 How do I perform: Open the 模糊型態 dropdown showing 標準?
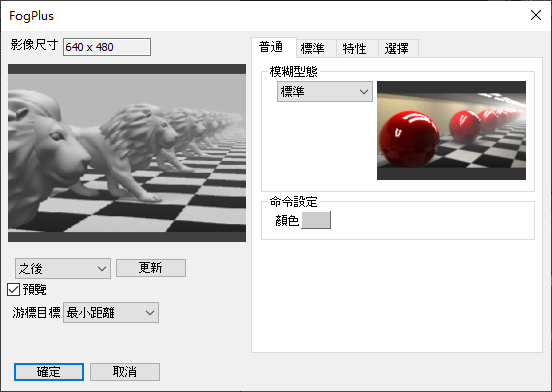click(325, 92)
